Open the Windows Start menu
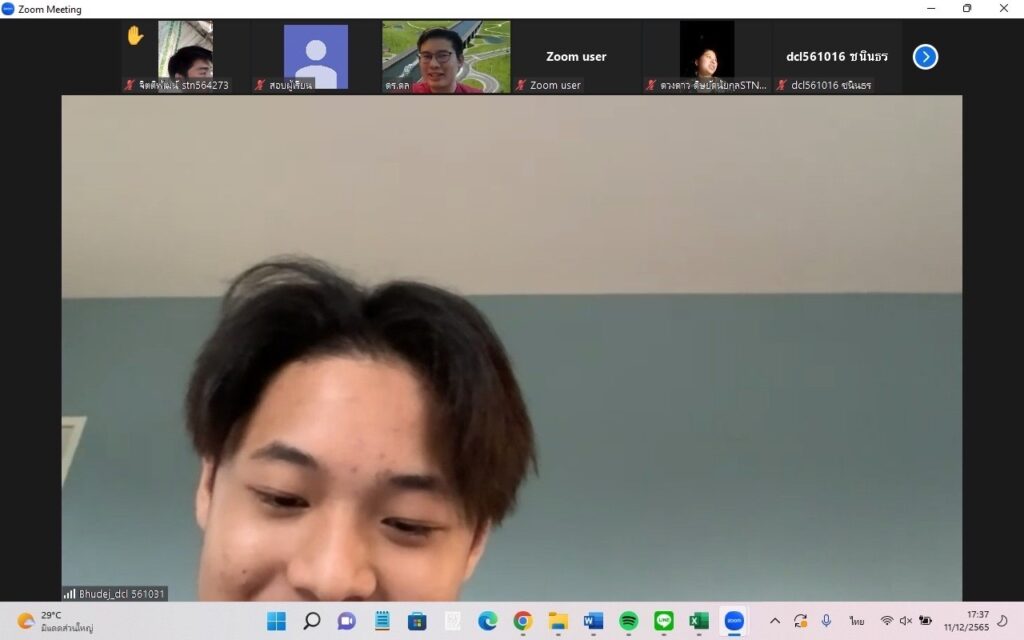Image resolution: width=1024 pixels, height=640 pixels. (277, 621)
